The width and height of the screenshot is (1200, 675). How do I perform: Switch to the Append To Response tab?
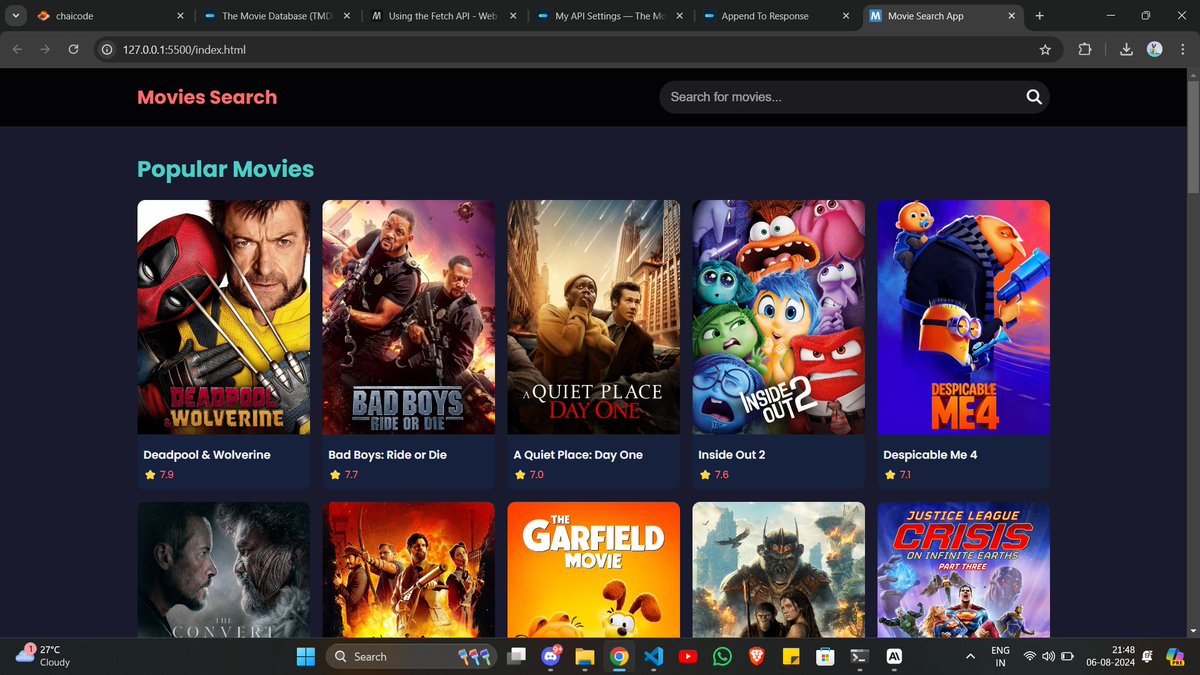[x=775, y=16]
